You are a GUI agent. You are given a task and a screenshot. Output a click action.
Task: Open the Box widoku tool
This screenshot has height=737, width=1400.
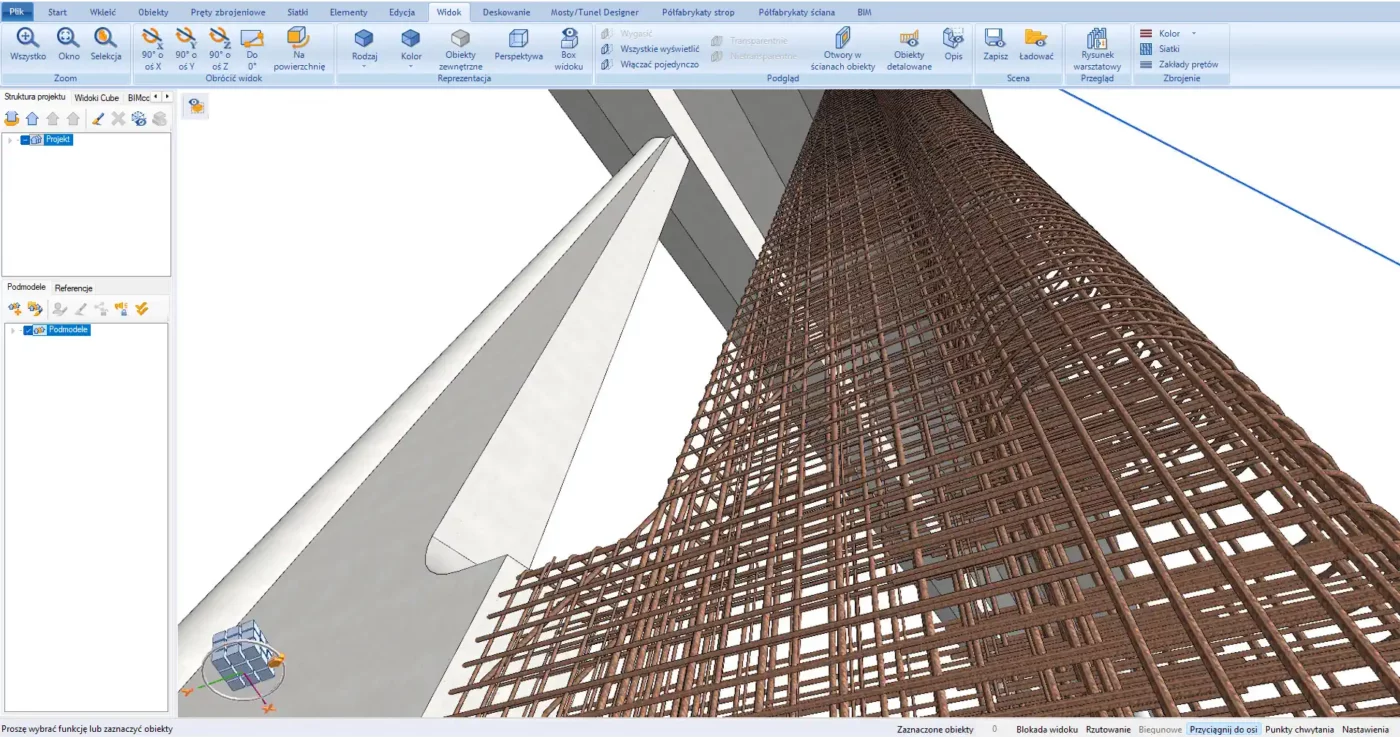click(568, 47)
